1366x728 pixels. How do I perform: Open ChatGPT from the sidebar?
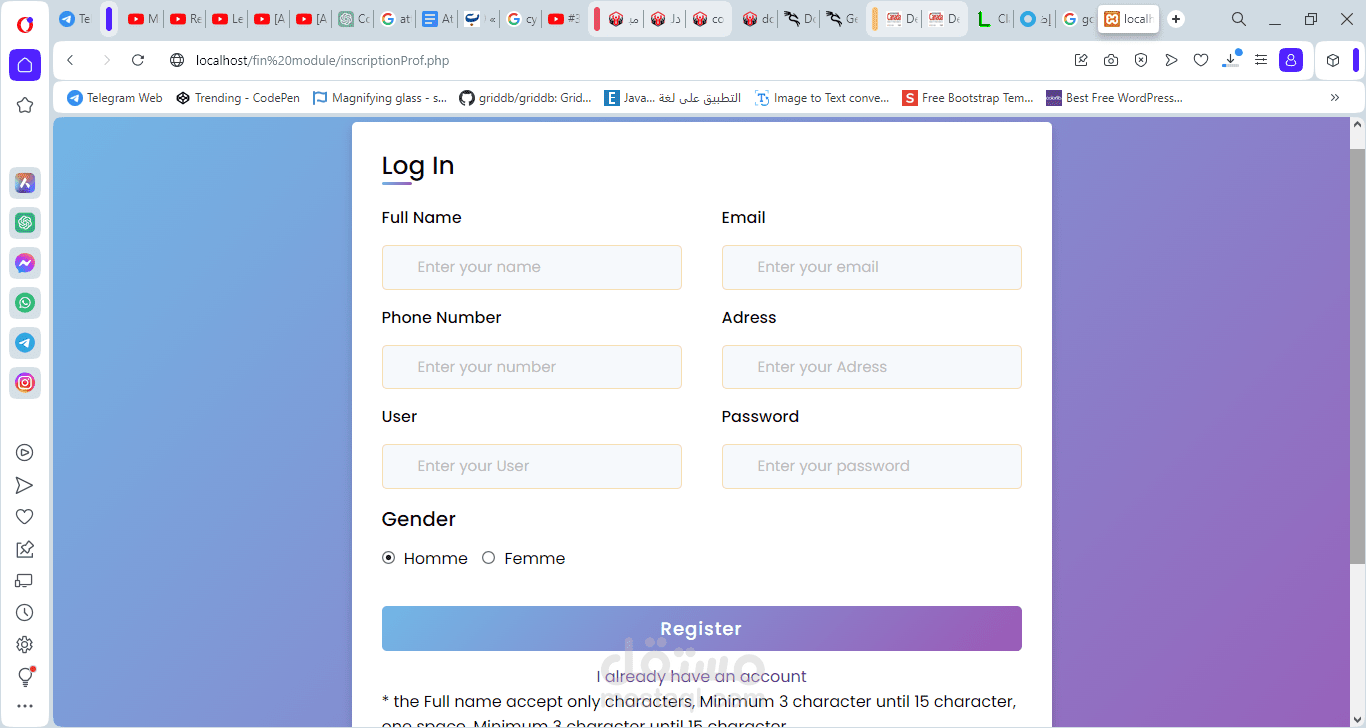[x=25, y=223]
